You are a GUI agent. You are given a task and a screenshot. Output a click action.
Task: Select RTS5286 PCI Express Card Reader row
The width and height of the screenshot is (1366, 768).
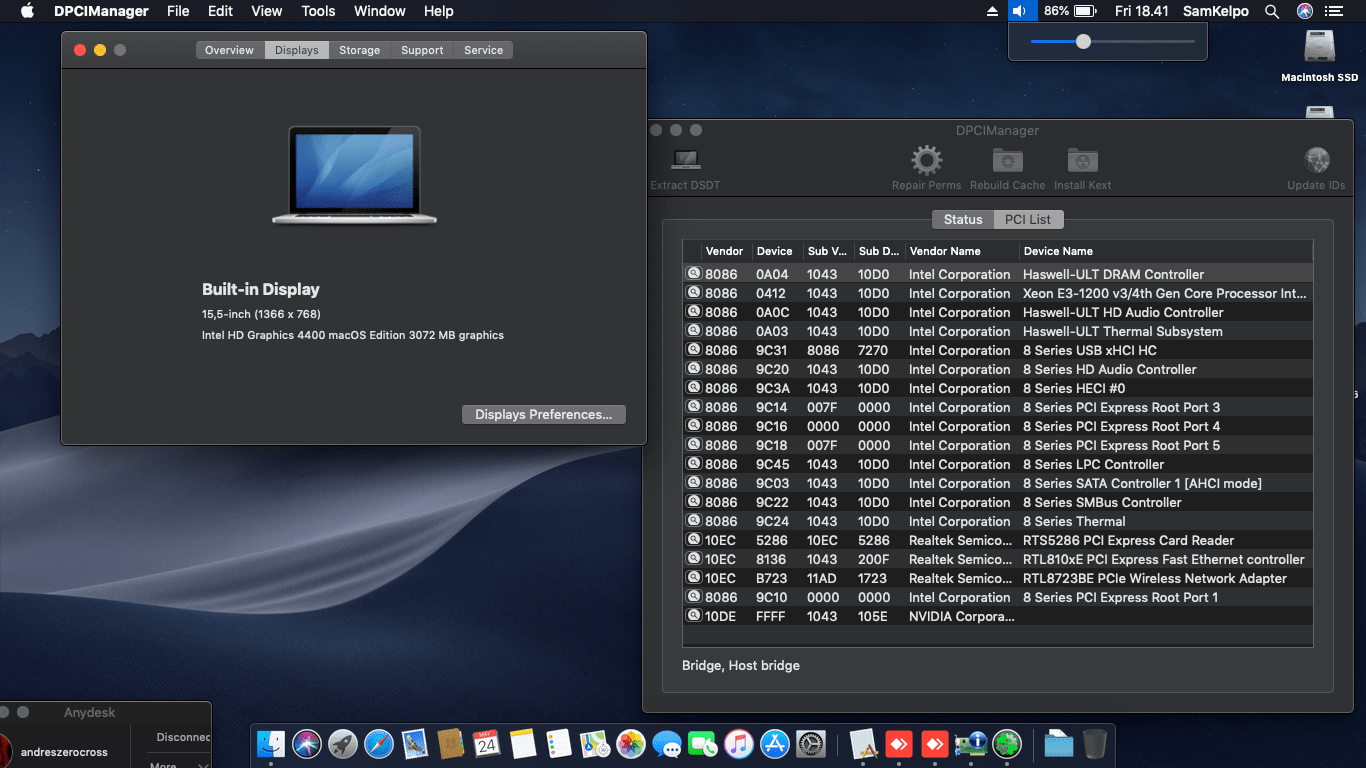pyautogui.click(x=997, y=540)
